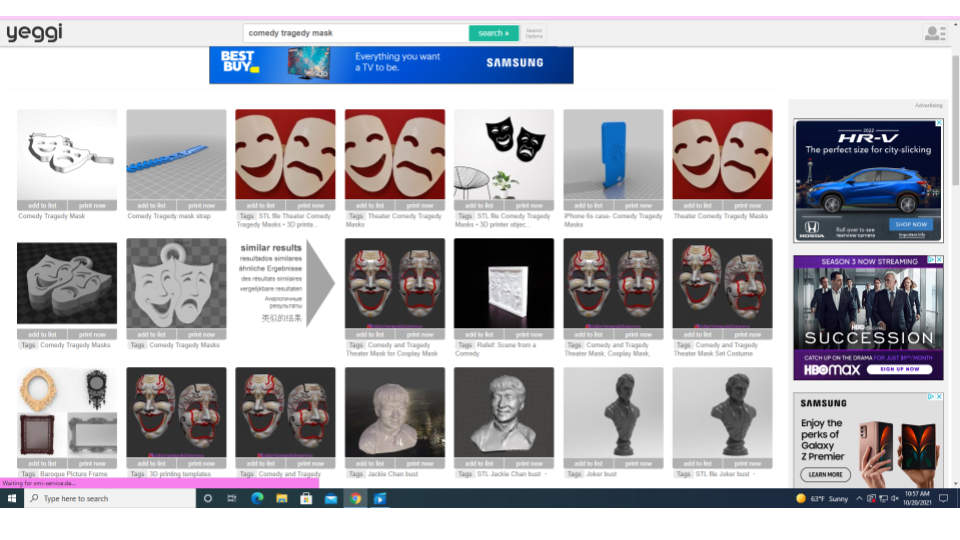Open Search Options next to search button
The height and width of the screenshot is (540, 960).
point(534,33)
